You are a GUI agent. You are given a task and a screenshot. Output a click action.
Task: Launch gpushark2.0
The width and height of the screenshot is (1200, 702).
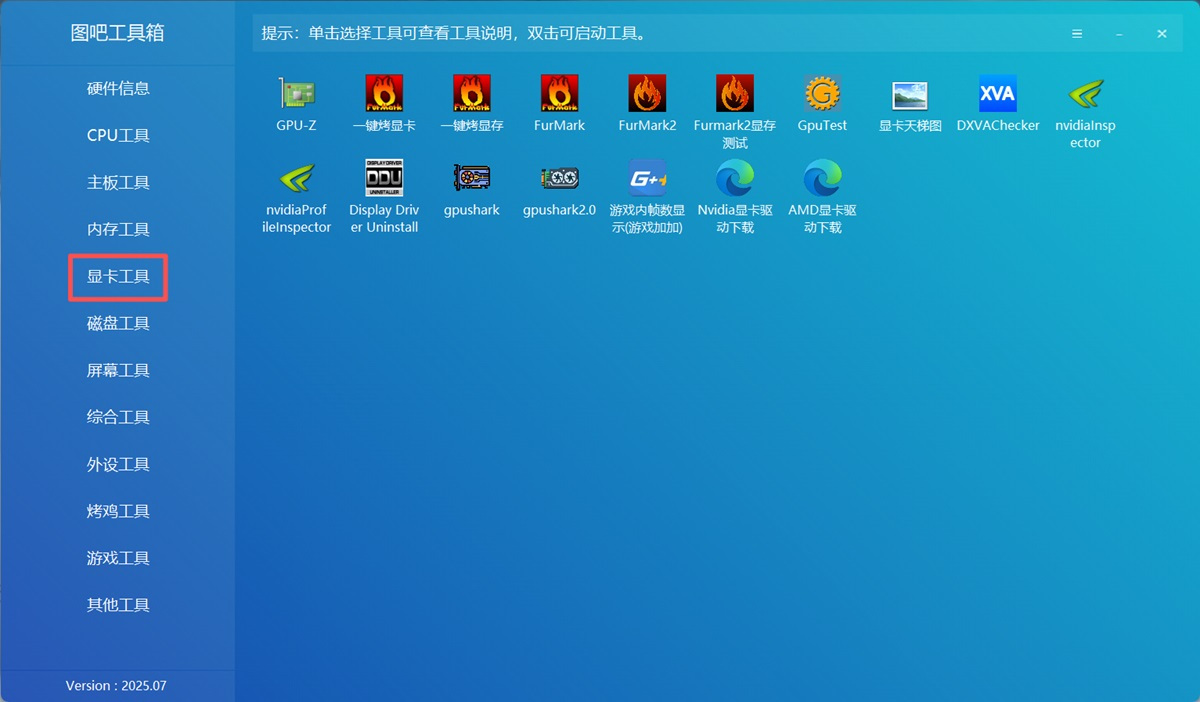559,190
